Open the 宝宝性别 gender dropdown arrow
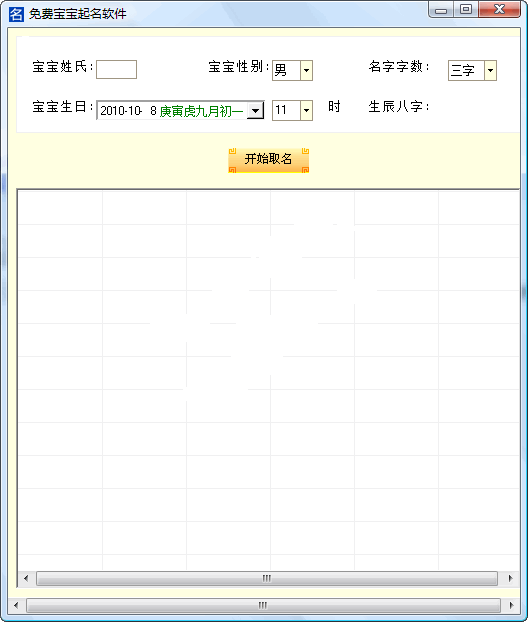The image size is (528, 622). click(x=306, y=71)
